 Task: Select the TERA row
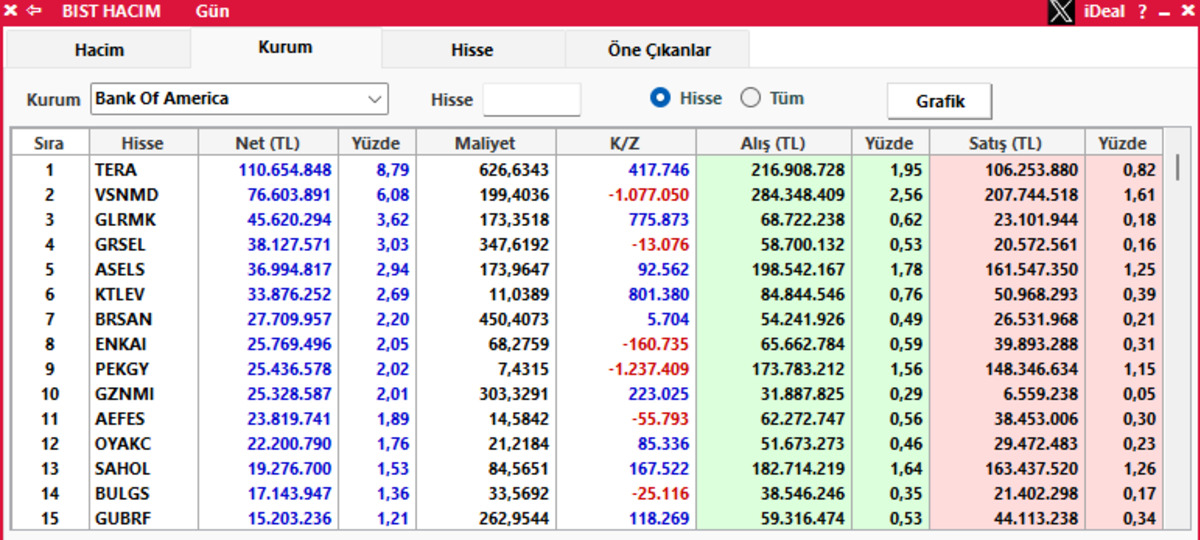(x=587, y=170)
